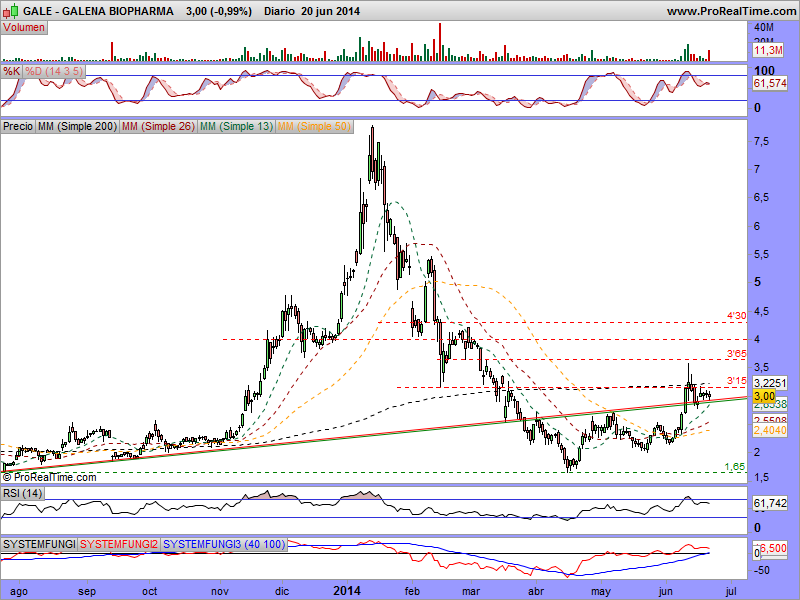This screenshot has width=800, height=600.
Task: Select the MM (Simple 13) label
Action: [237, 126]
